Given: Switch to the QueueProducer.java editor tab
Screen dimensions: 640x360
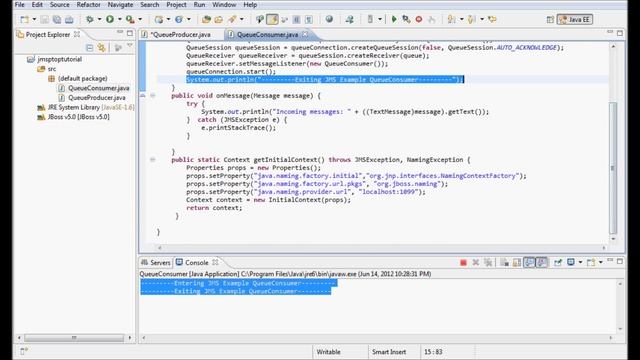Looking at the screenshot, I should [180, 35].
